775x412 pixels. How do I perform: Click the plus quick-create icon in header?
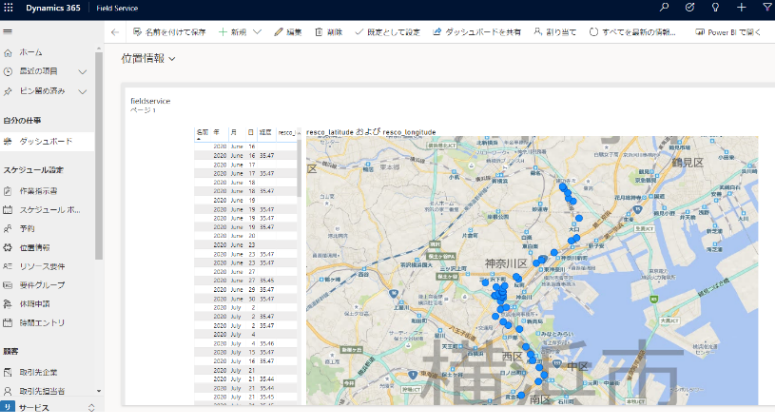(x=741, y=8)
